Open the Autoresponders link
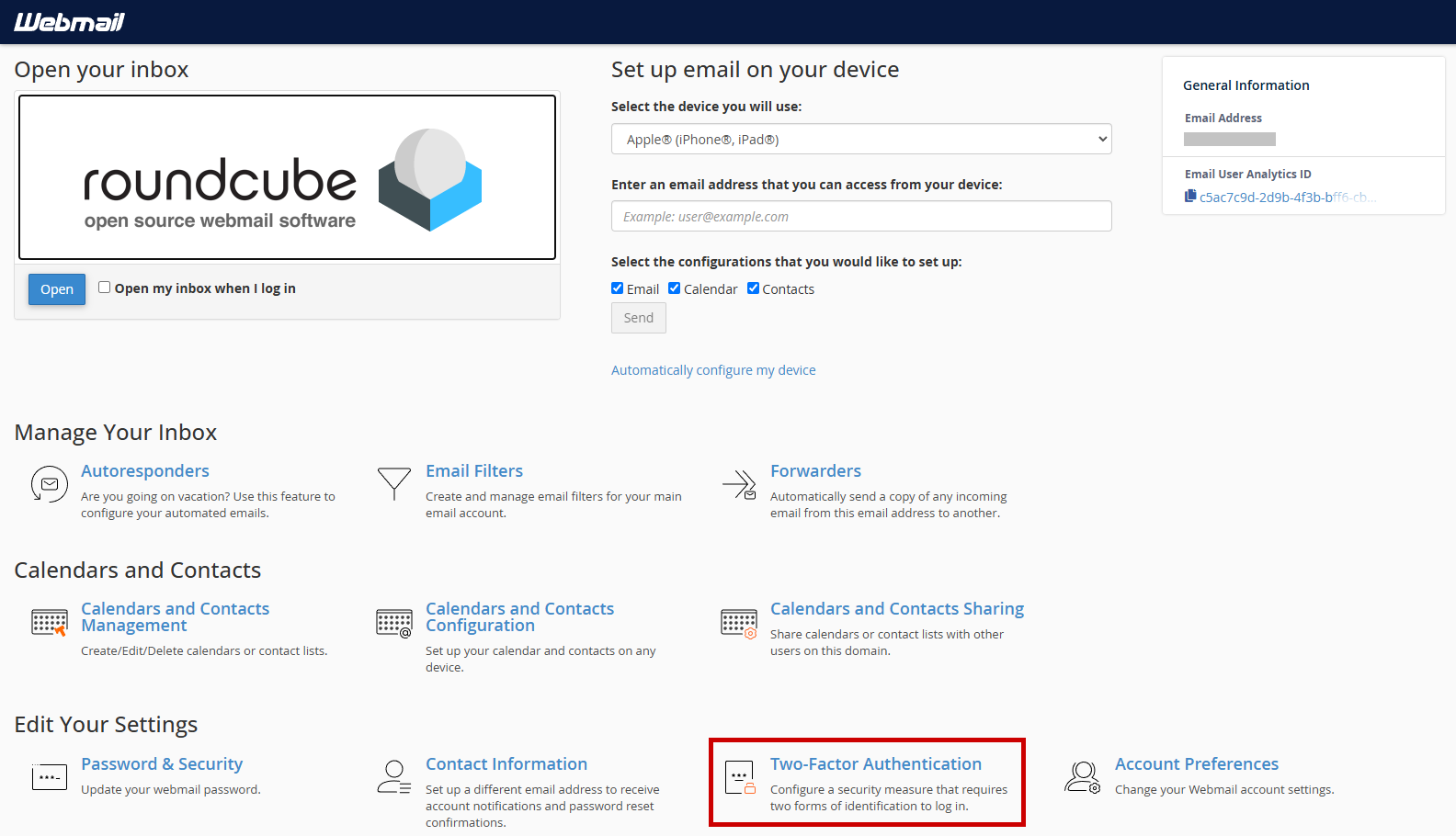 tap(145, 471)
